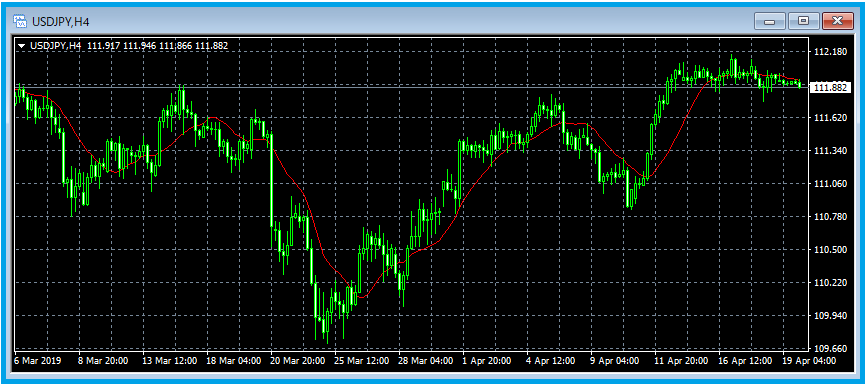This screenshot has width=866, height=386.
Task: Click the 28 Mar 04:00 time label
Action: 427,361
